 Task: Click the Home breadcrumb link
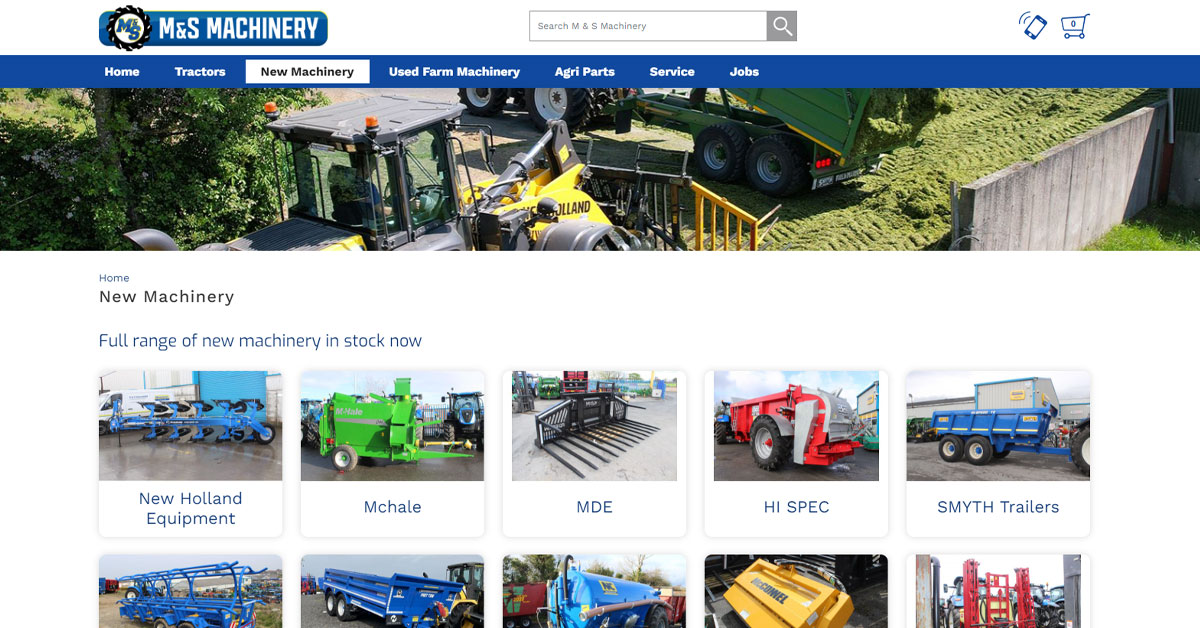(x=114, y=277)
